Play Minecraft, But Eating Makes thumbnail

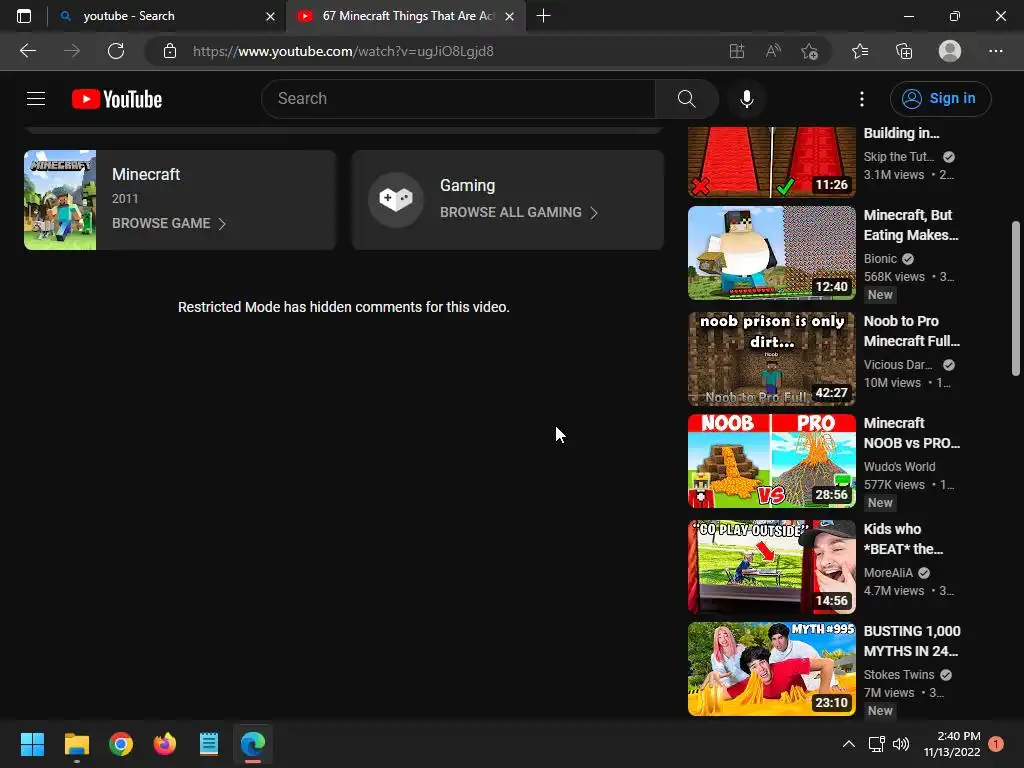pos(771,253)
